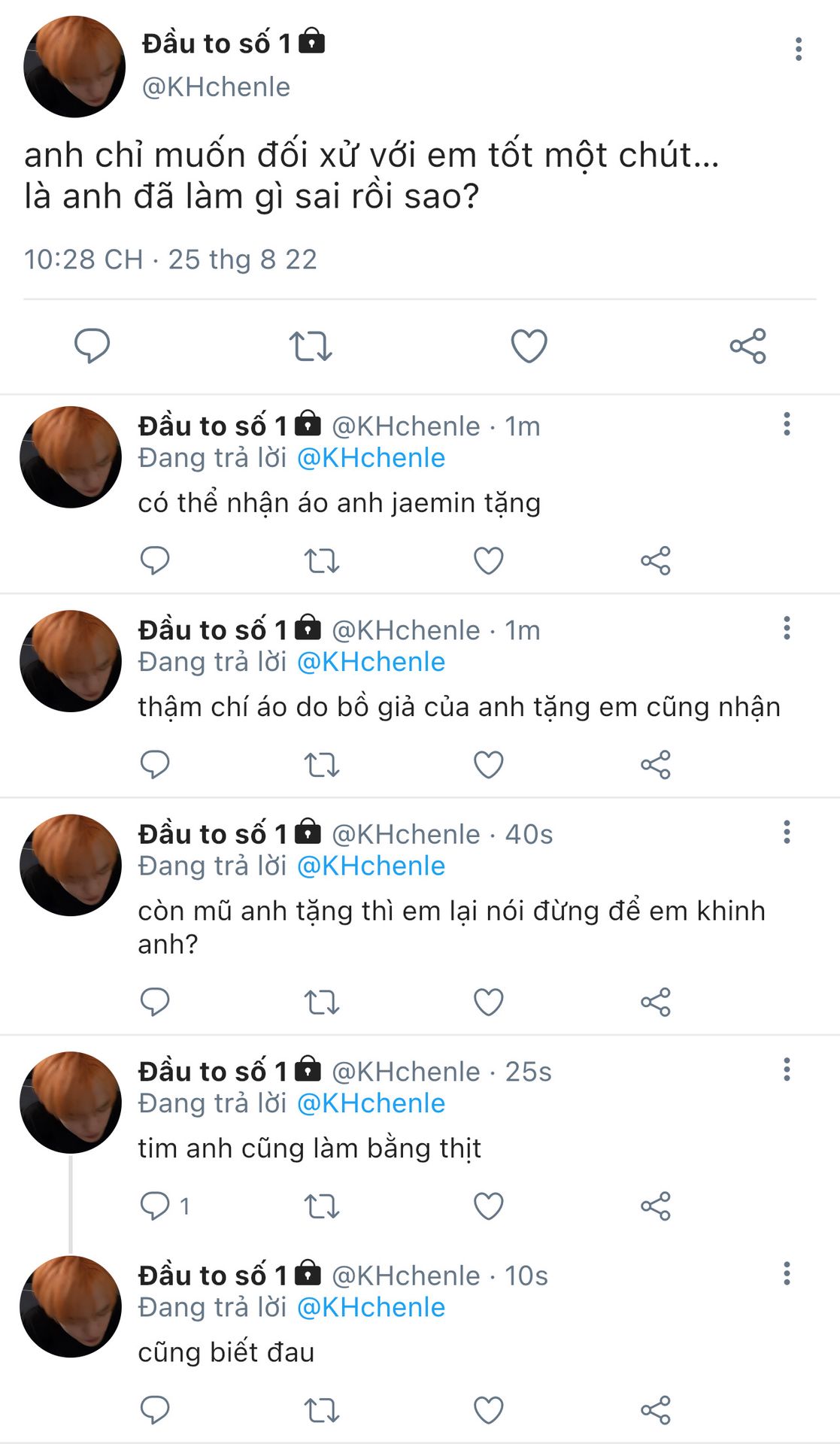Screen dimensions: 840x1444
Task: Share the main tweet using share icon
Action: [x=748, y=346]
